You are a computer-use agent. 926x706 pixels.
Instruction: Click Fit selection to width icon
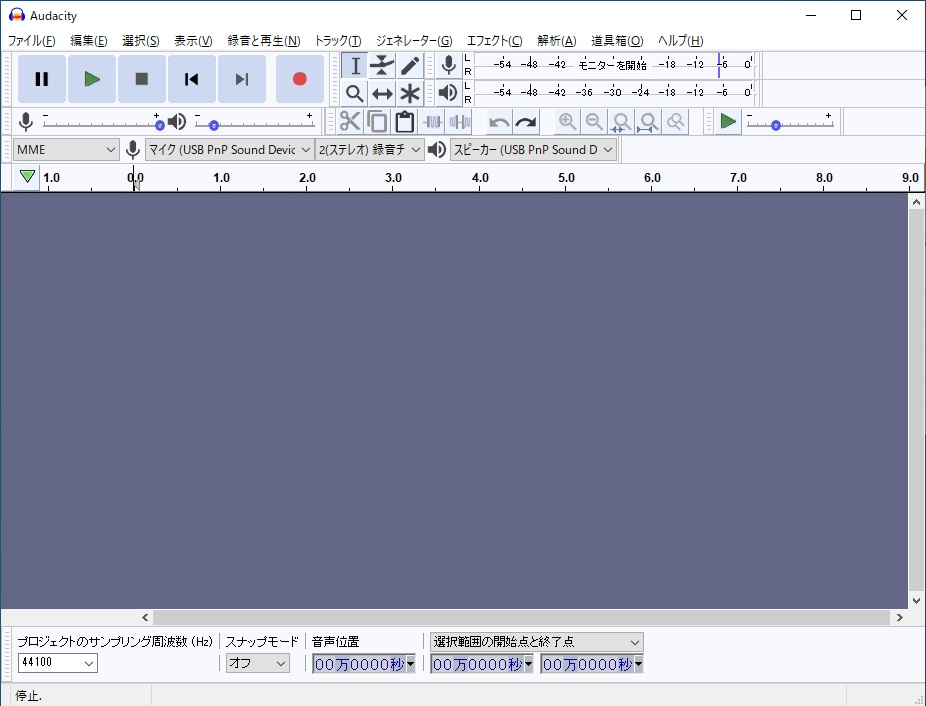coord(621,122)
